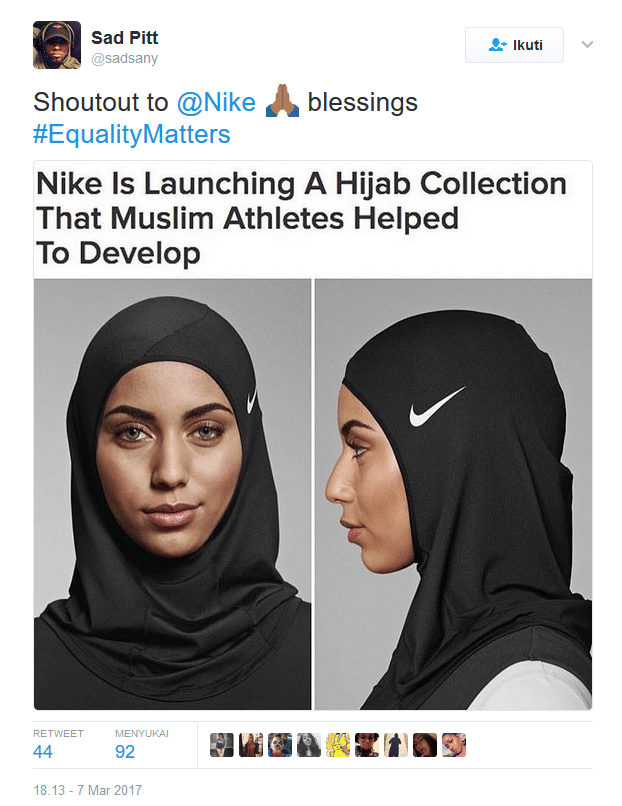Follow the #EqualityMatters hashtag link
This screenshot has width=622, height=806.
132,134
